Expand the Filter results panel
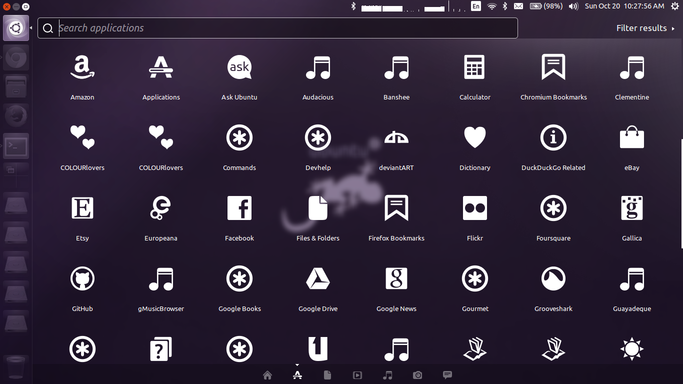This screenshot has width=683, height=384. 645,28
